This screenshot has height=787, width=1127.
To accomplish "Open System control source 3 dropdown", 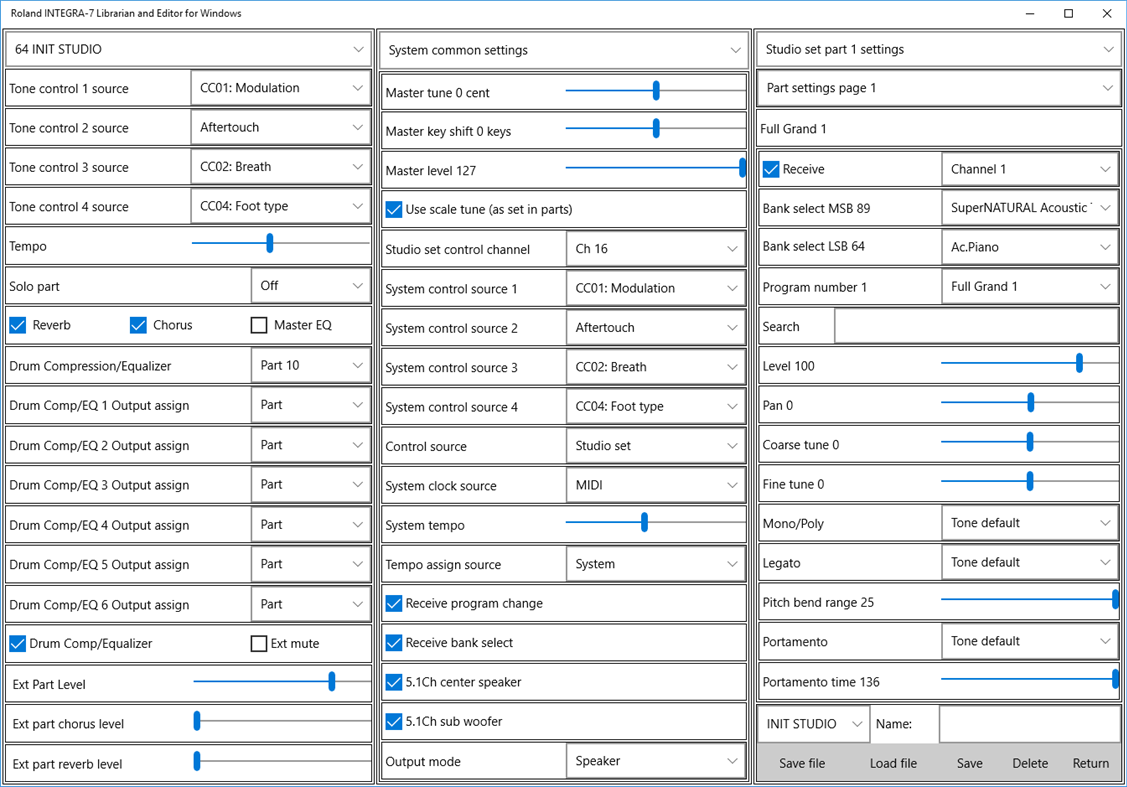I will point(656,367).
